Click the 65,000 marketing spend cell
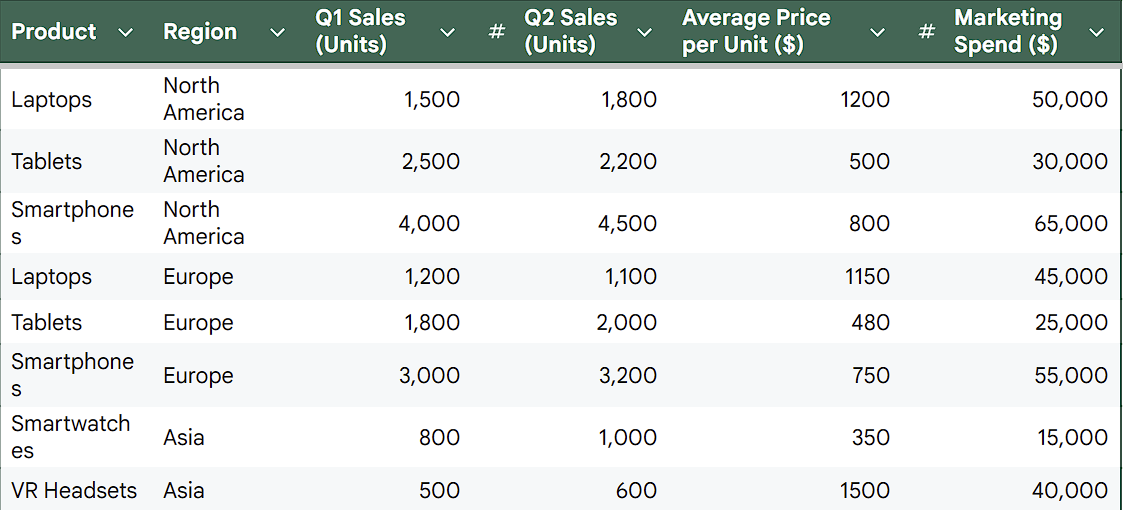Viewport: 1123px width, 510px height. [x=1070, y=223]
